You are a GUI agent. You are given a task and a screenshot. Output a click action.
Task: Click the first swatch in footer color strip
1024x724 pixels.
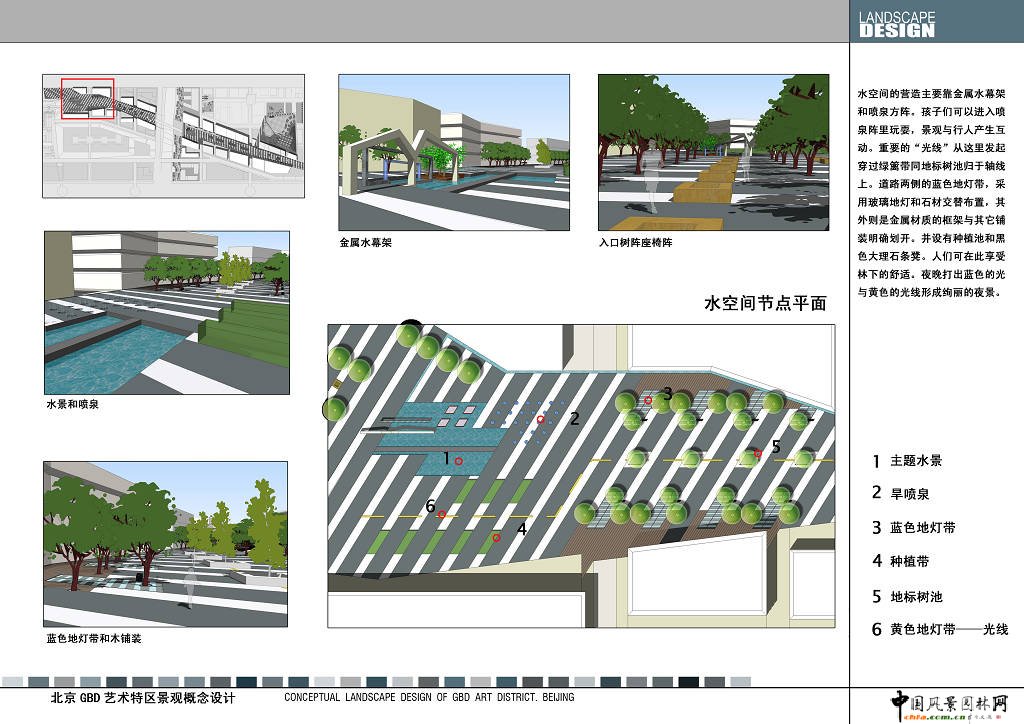[10, 680]
